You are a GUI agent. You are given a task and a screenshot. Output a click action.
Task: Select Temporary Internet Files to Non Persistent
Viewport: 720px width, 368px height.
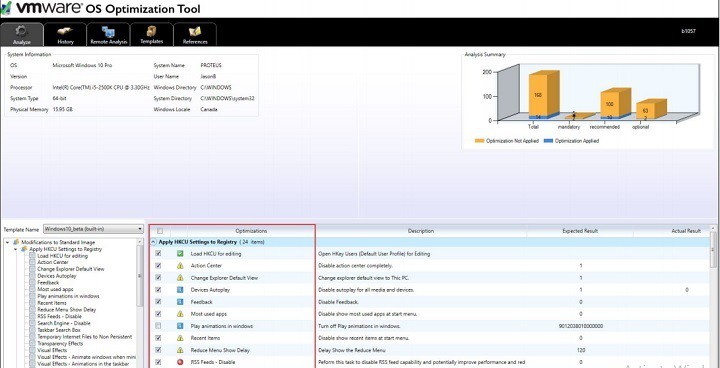tap(84, 337)
